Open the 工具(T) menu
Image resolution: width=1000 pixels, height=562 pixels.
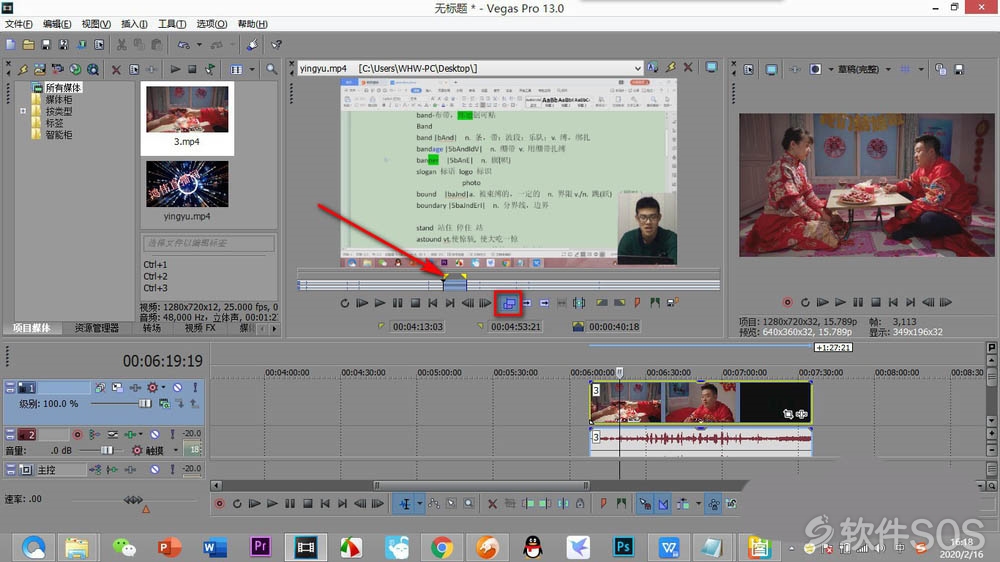[x=172, y=24]
